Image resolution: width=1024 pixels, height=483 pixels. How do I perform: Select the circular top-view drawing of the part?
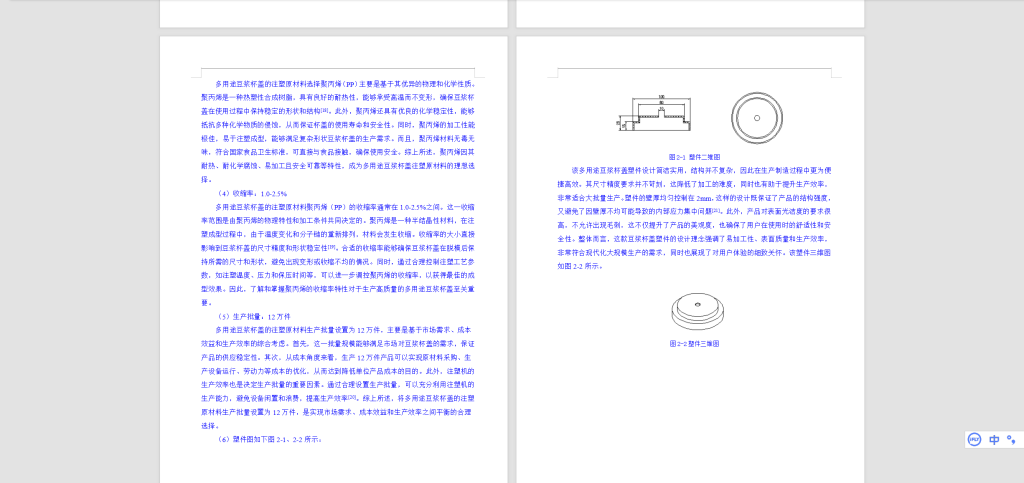(757, 117)
